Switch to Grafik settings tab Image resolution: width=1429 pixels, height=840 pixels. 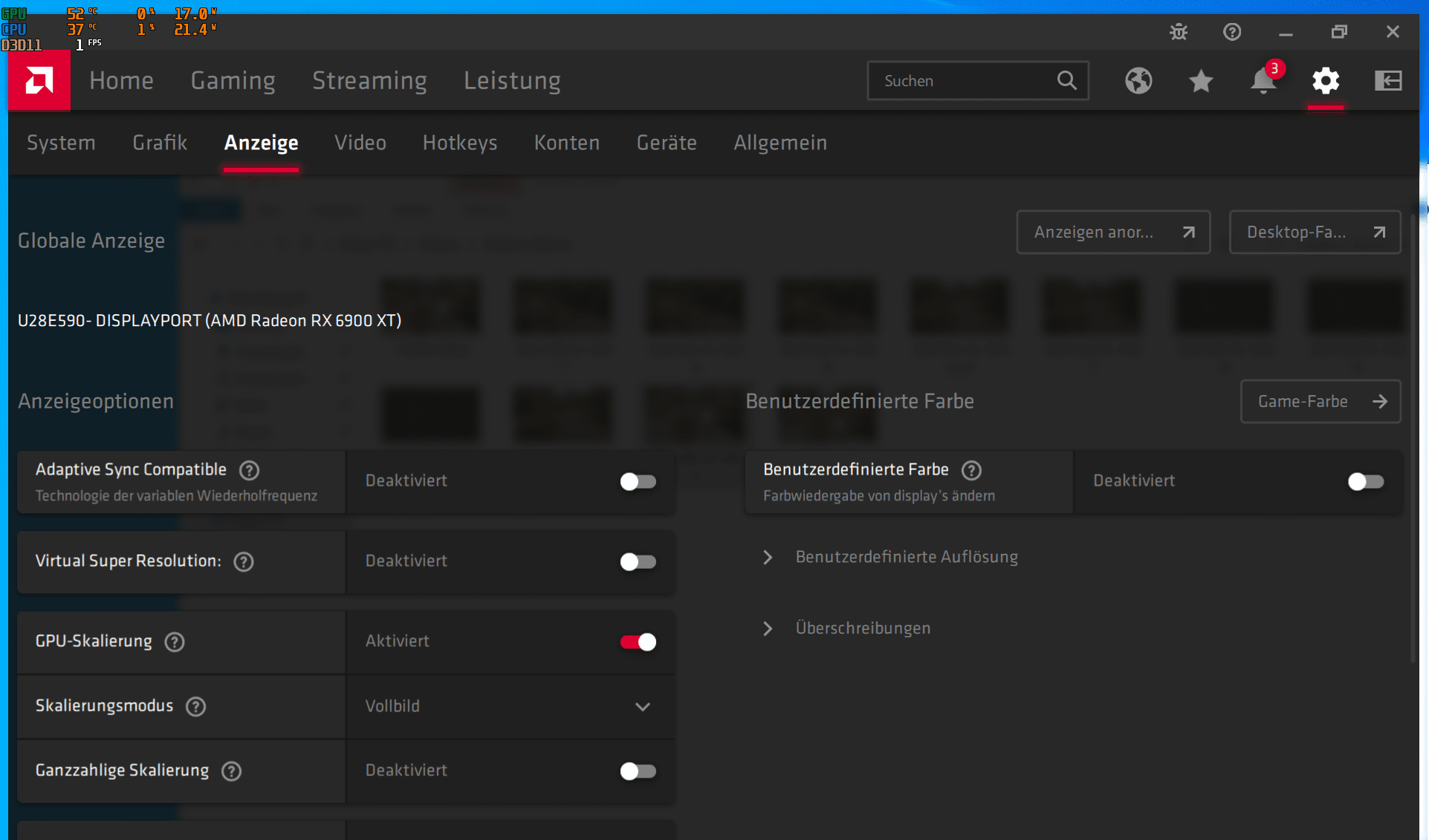(160, 143)
